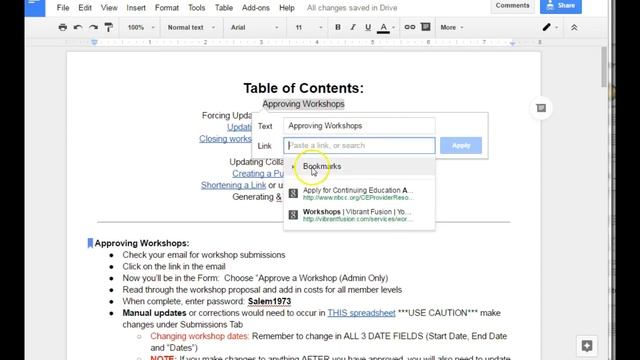This screenshot has width=640, height=360.
Task: Open the zoom 100% dropdown
Action: tap(140, 27)
